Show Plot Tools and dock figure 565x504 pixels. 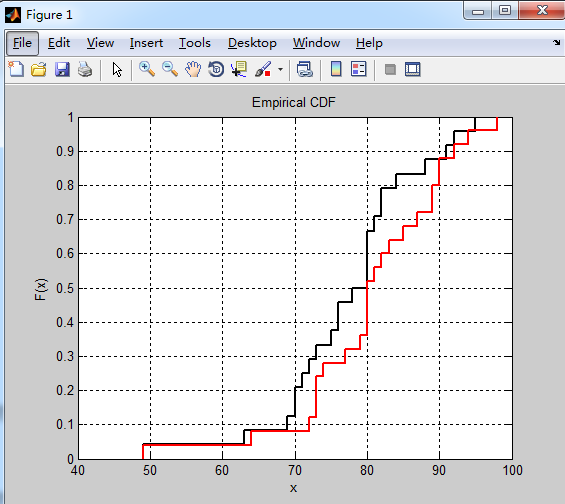pyautogui.click(x=413, y=69)
